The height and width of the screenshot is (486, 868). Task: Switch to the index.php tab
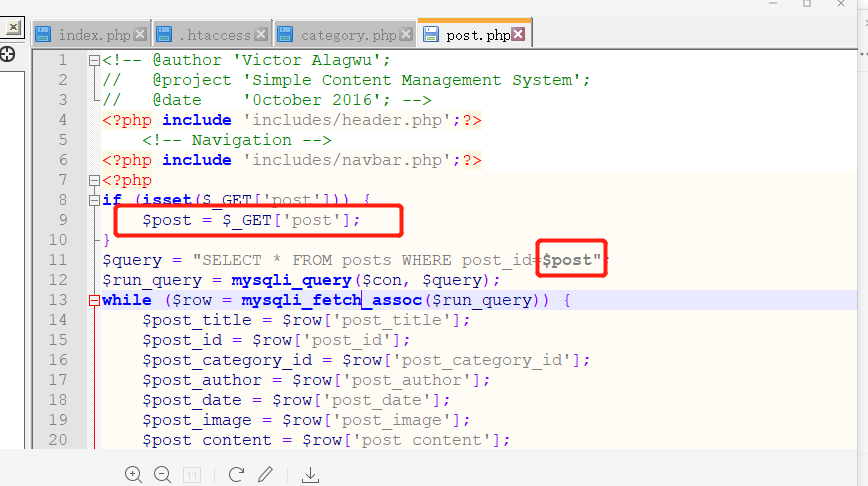point(94,35)
